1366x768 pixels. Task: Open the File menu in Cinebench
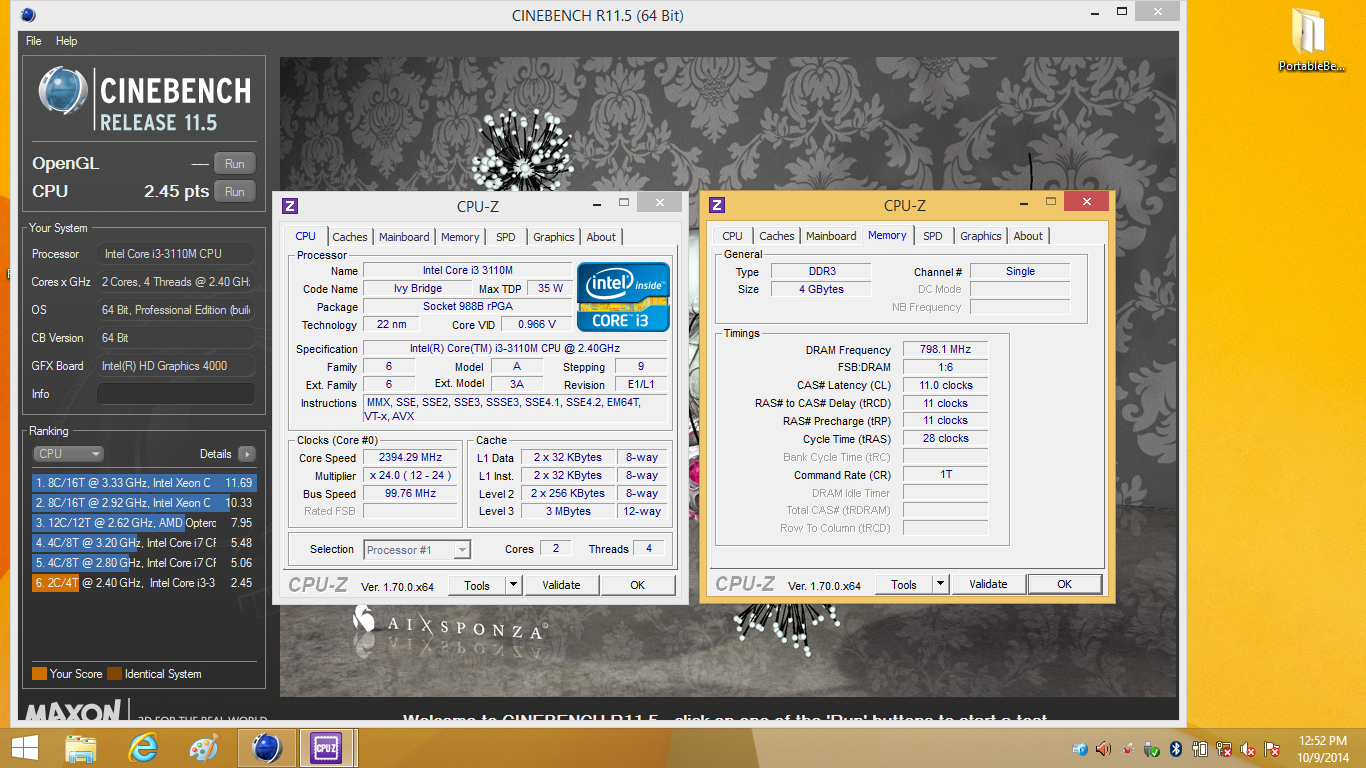[33, 41]
